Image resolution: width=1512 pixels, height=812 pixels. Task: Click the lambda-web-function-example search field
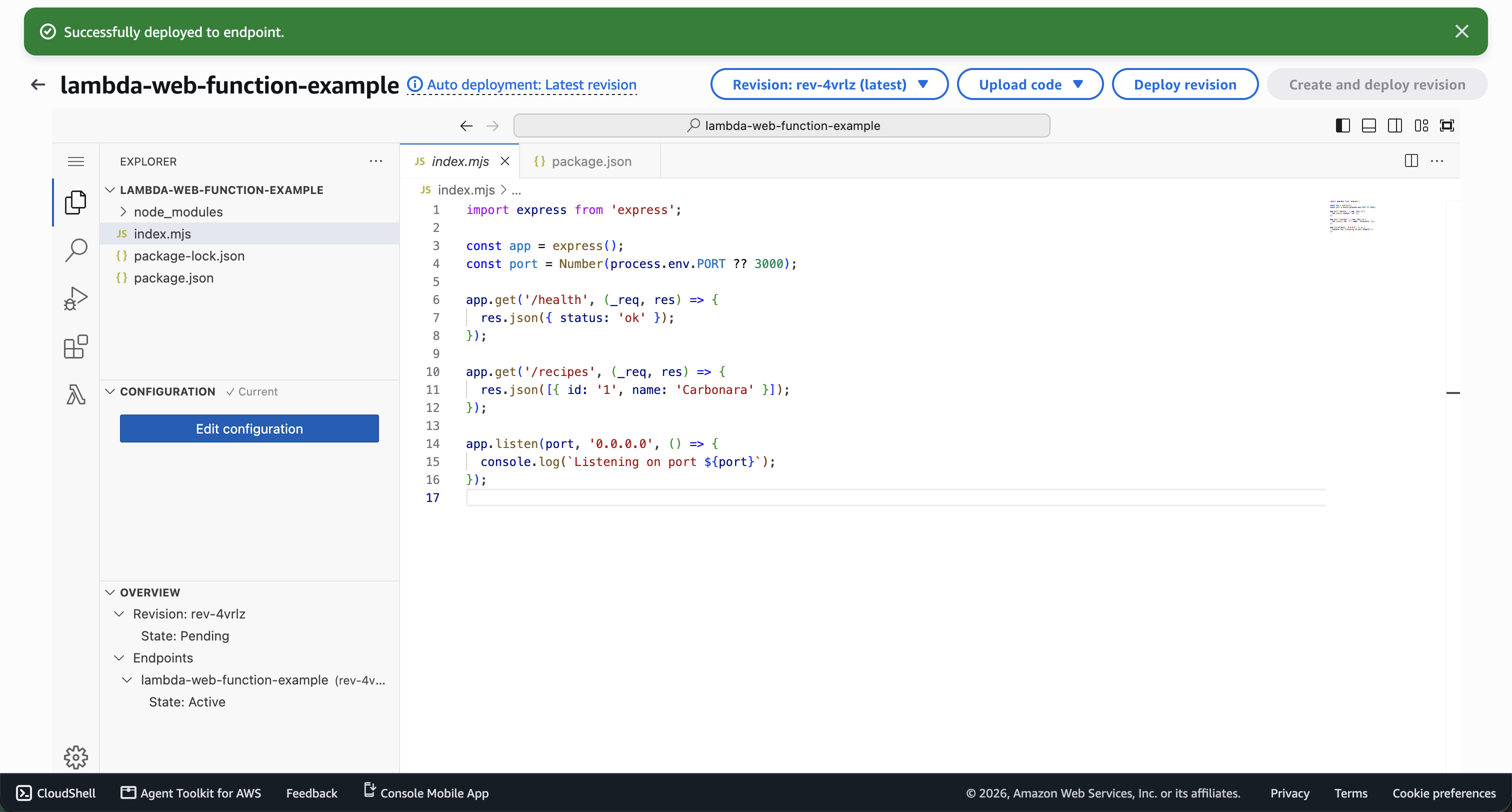(782, 125)
